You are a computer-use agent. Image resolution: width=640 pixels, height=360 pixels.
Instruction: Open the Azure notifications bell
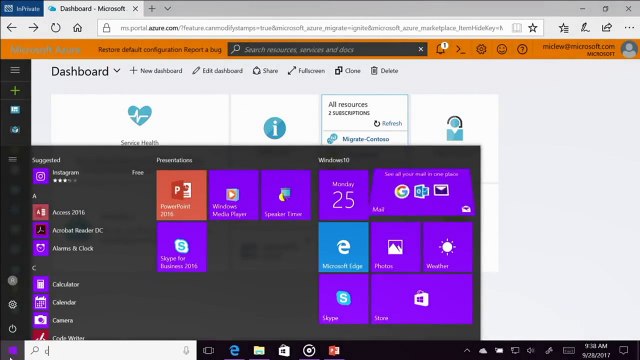441,49
